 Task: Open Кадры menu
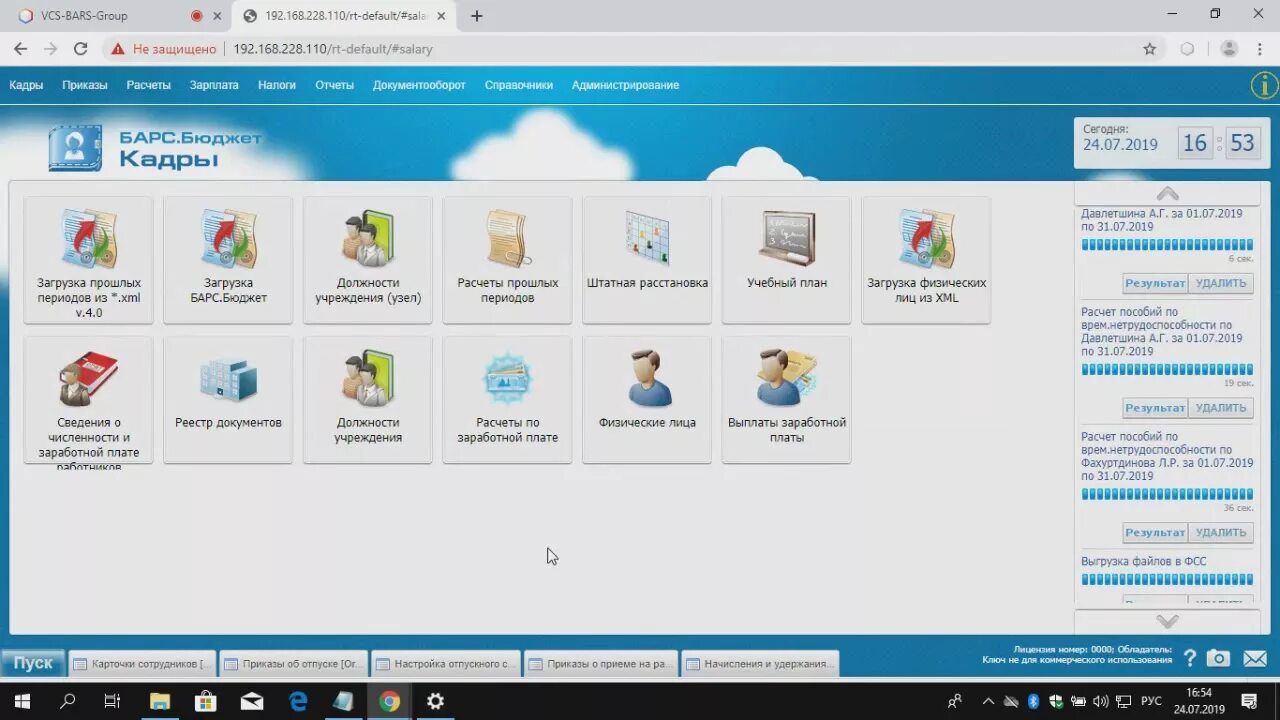pos(26,85)
